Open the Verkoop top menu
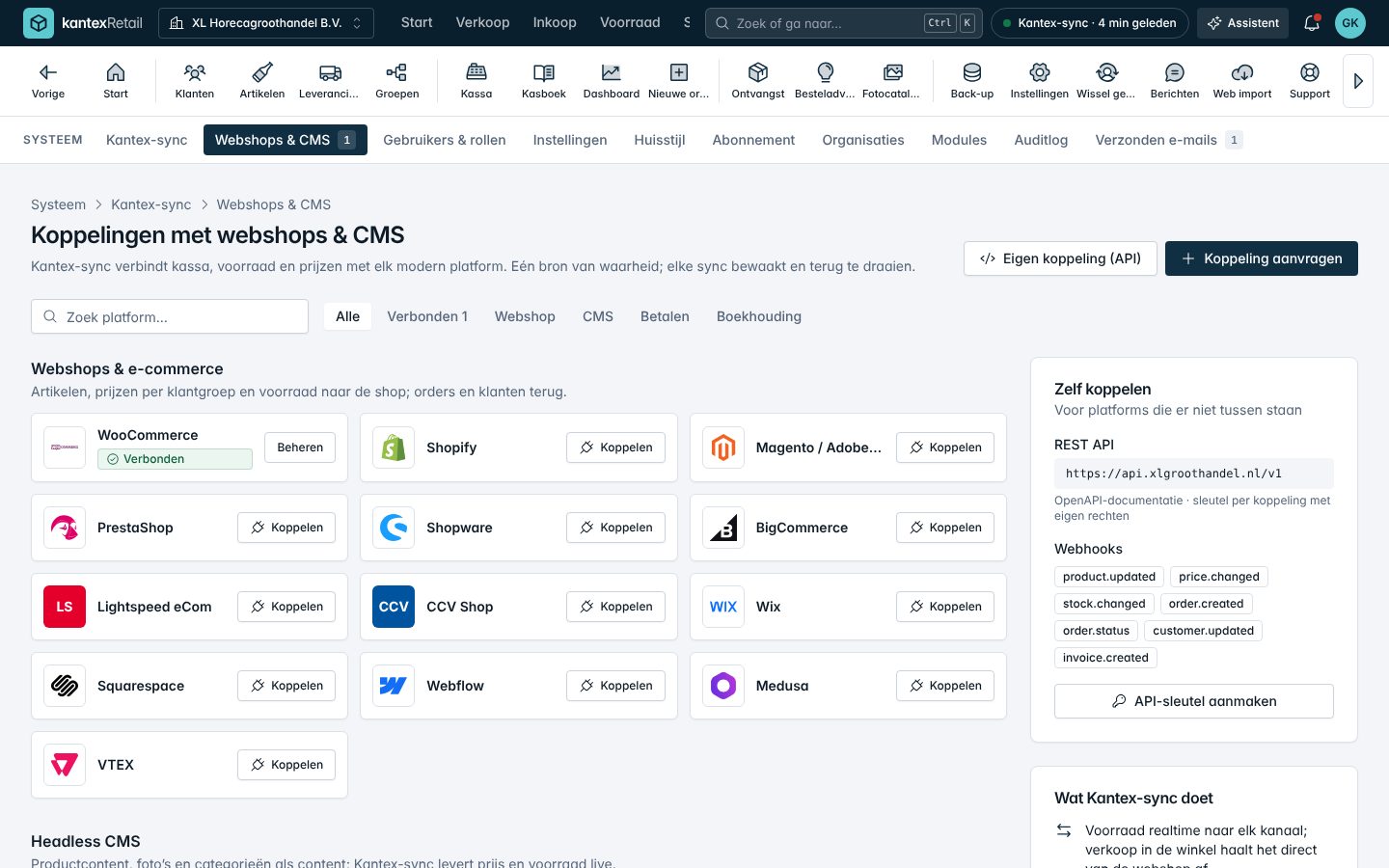The width and height of the screenshot is (1389, 868). (x=482, y=22)
